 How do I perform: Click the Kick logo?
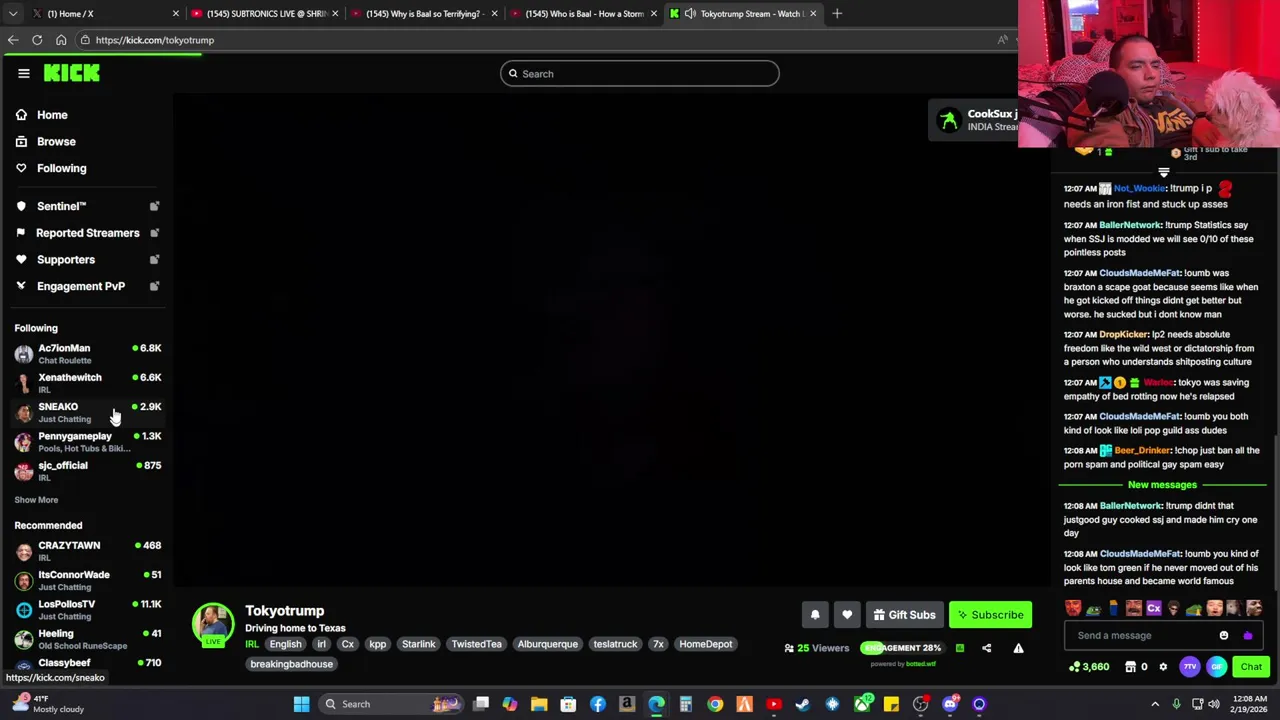click(71, 73)
